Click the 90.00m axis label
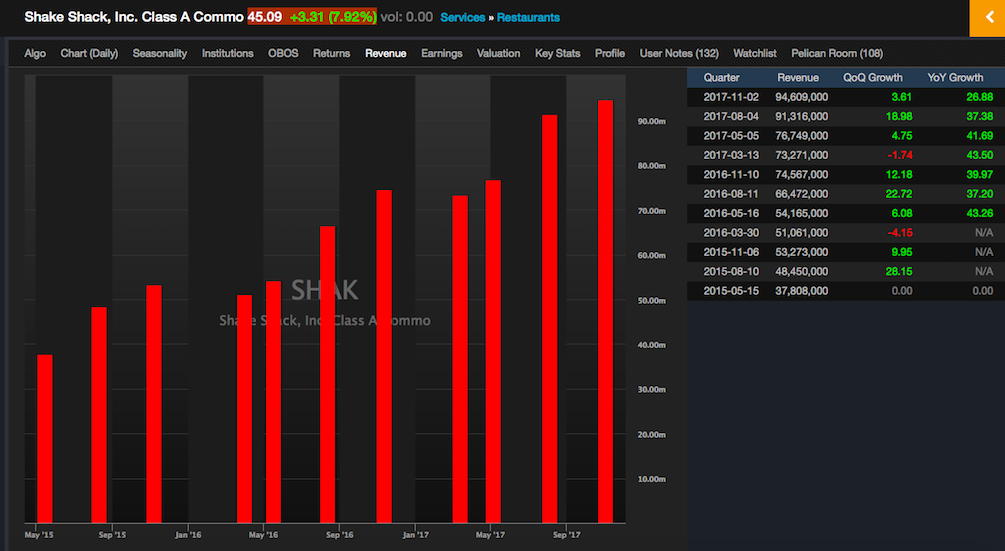This screenshot has width=1005, height=551. point(651,121)
